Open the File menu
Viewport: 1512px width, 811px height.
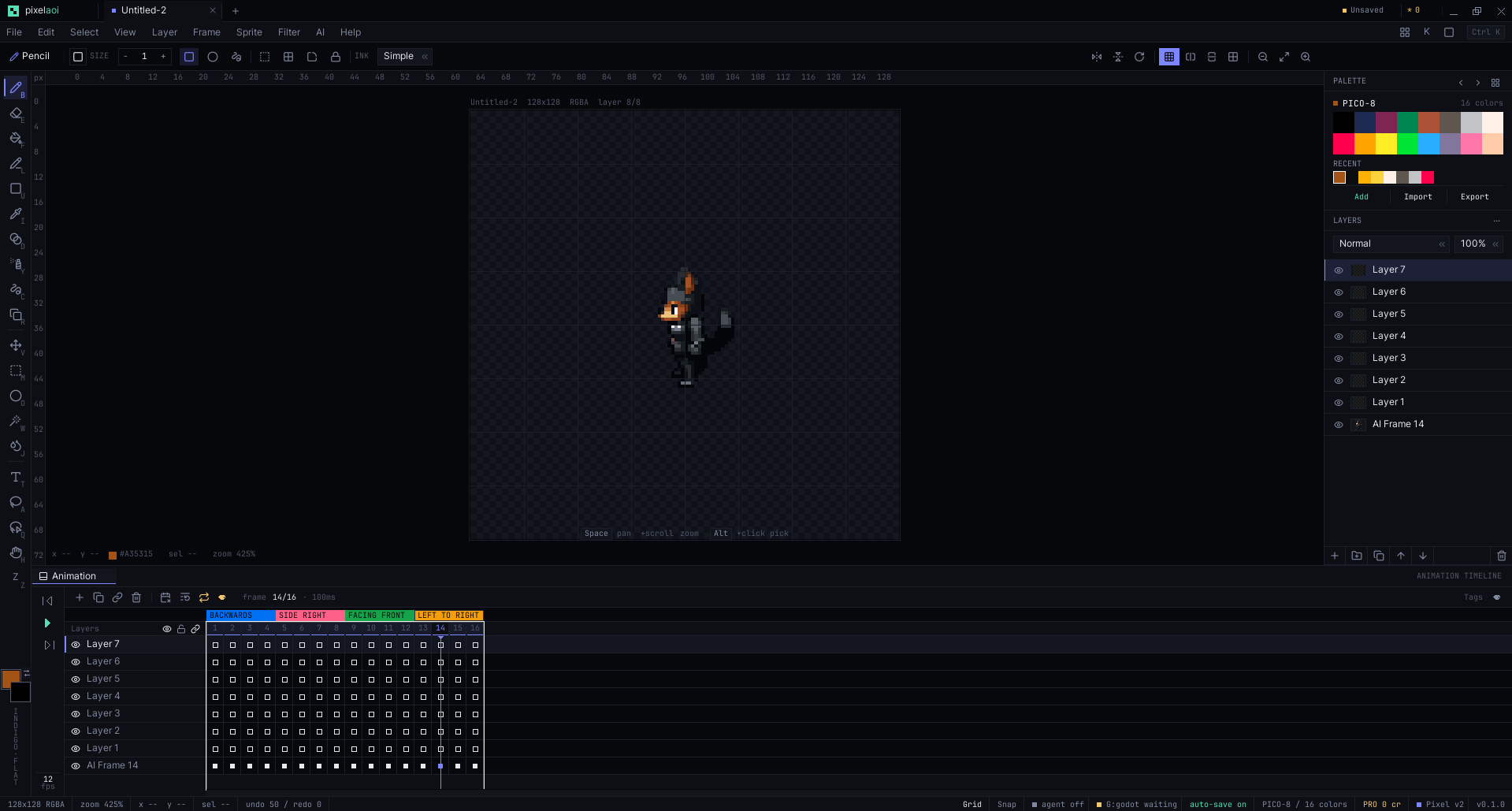14,32
